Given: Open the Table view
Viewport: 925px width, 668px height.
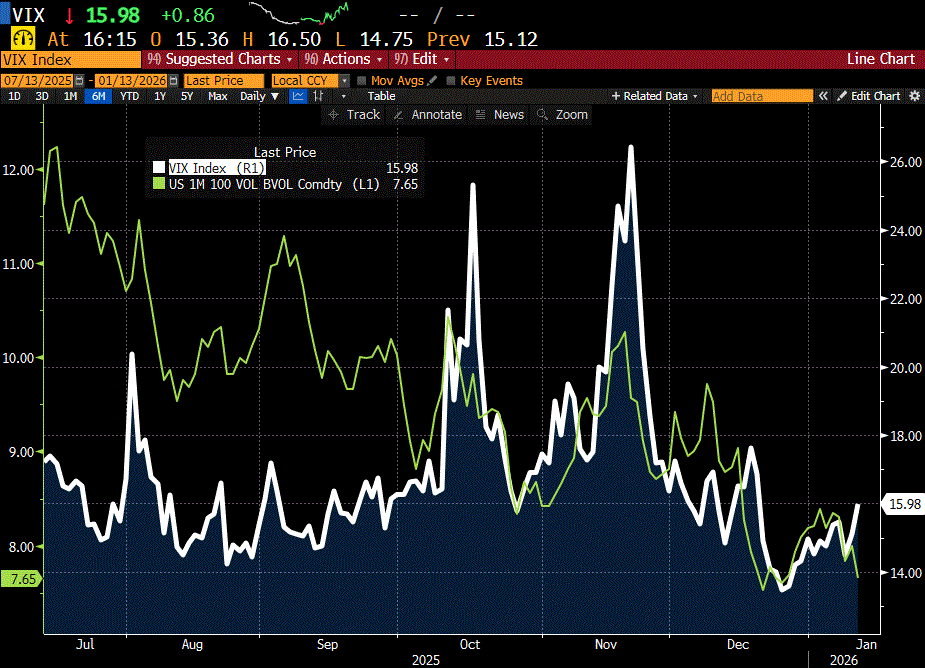Looking at the screenshot, I should pos(382,96).
